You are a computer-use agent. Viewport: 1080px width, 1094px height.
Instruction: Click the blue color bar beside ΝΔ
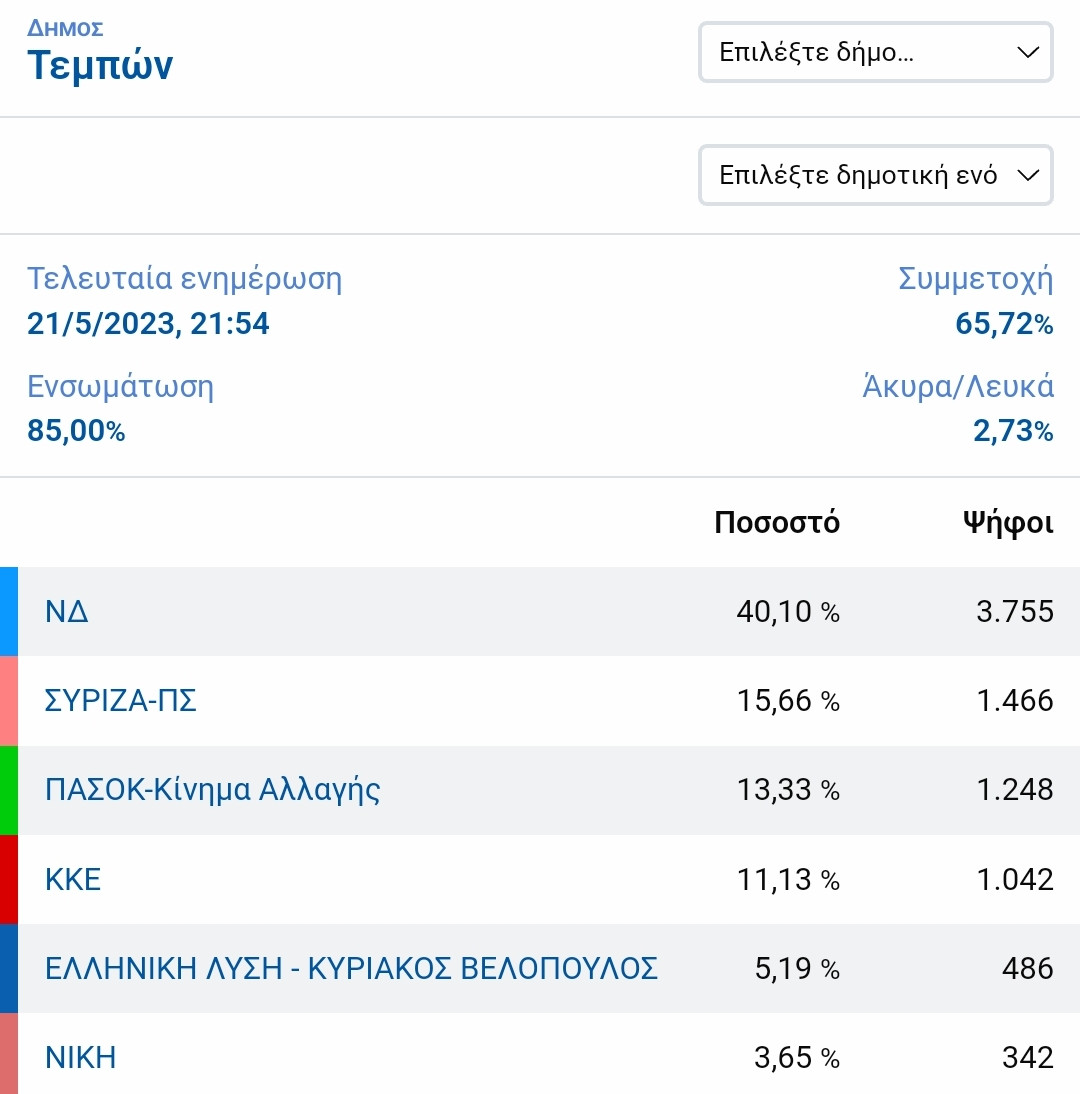(8, 612)
